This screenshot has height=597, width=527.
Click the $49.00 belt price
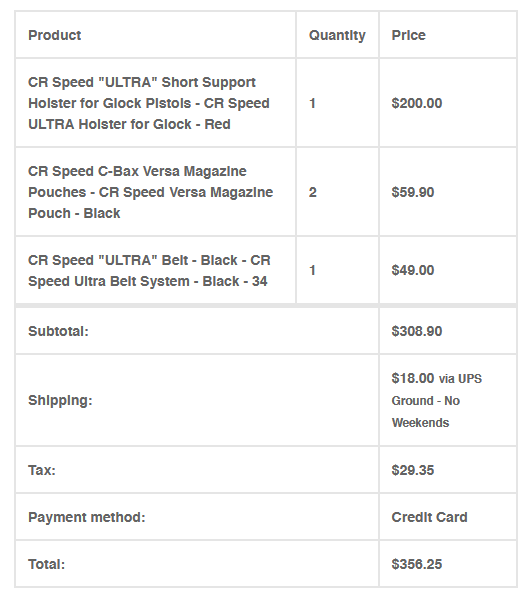click(413, 270)
